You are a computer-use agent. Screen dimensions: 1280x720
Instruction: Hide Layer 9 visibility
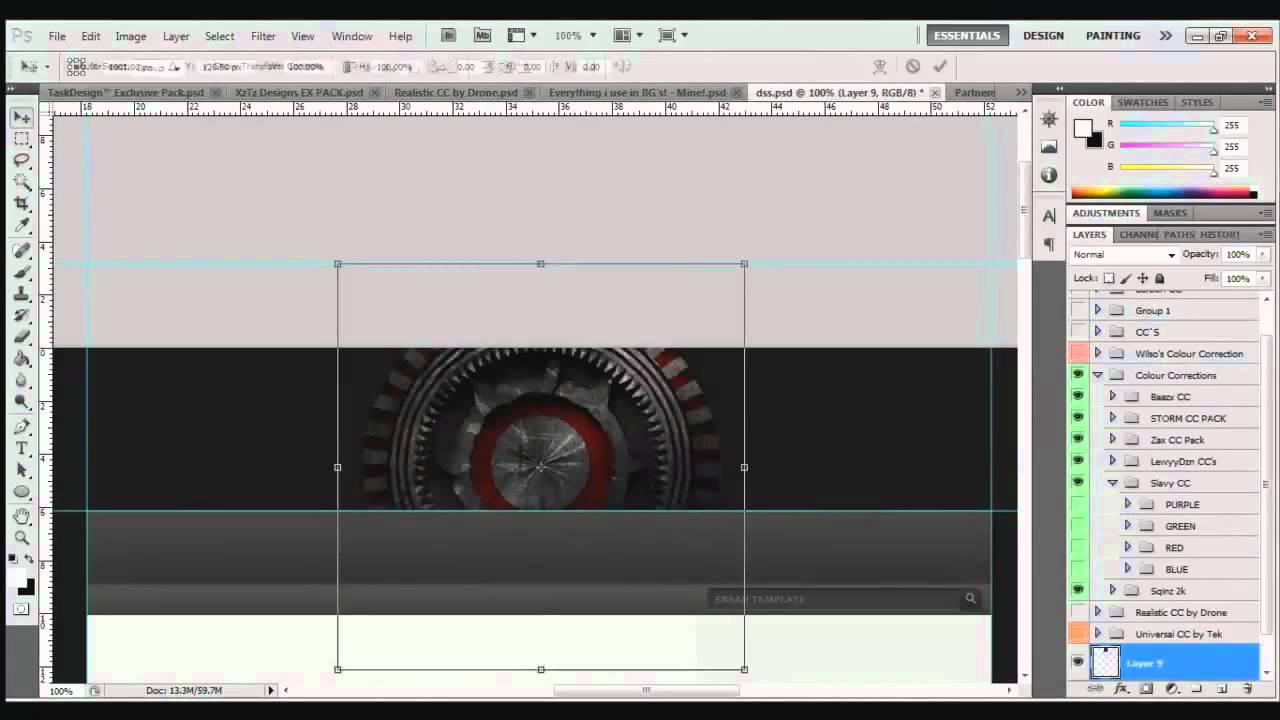1078,662
